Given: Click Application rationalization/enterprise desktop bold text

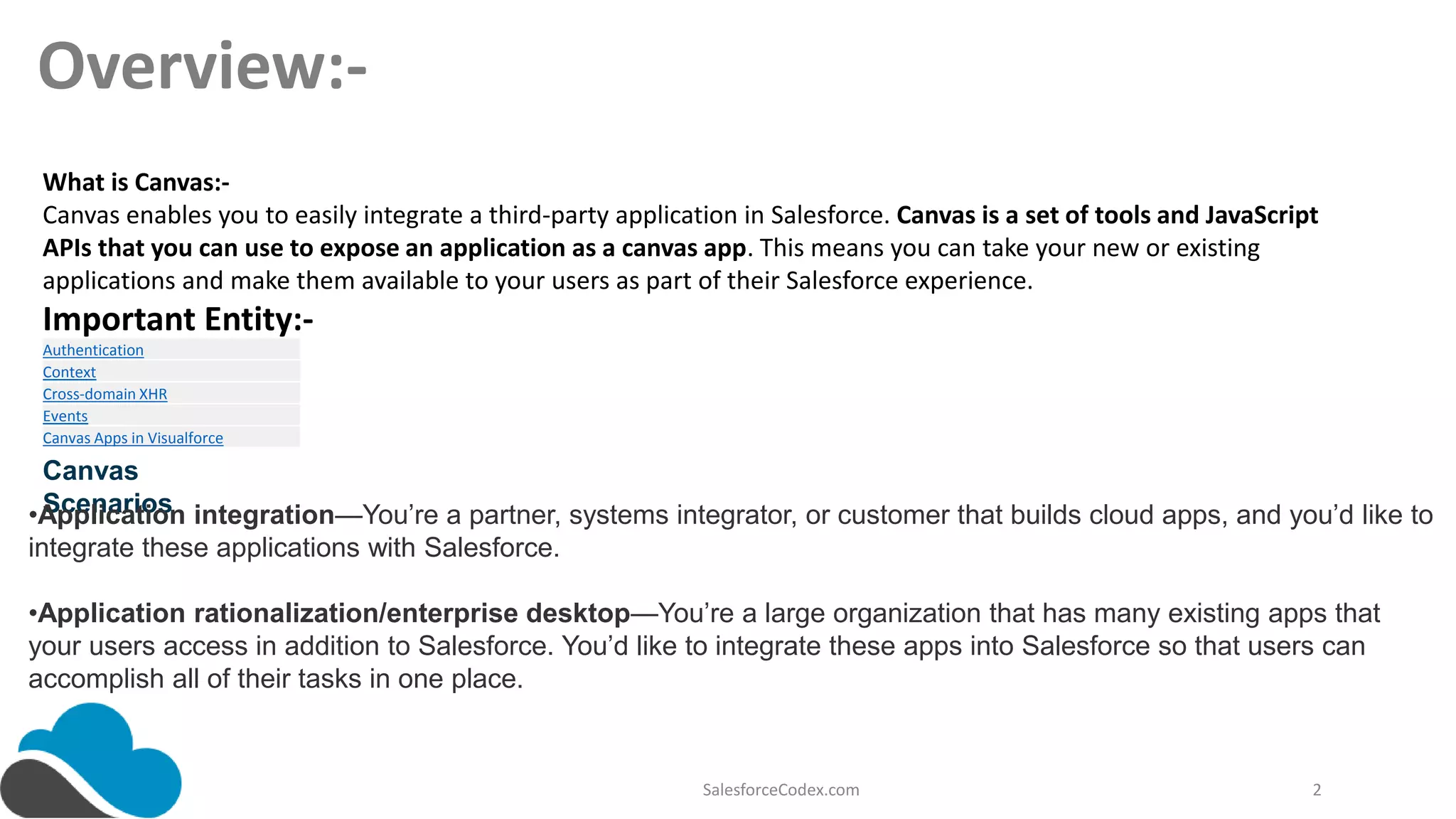Looking at the screenshot, I should [334, 614].
